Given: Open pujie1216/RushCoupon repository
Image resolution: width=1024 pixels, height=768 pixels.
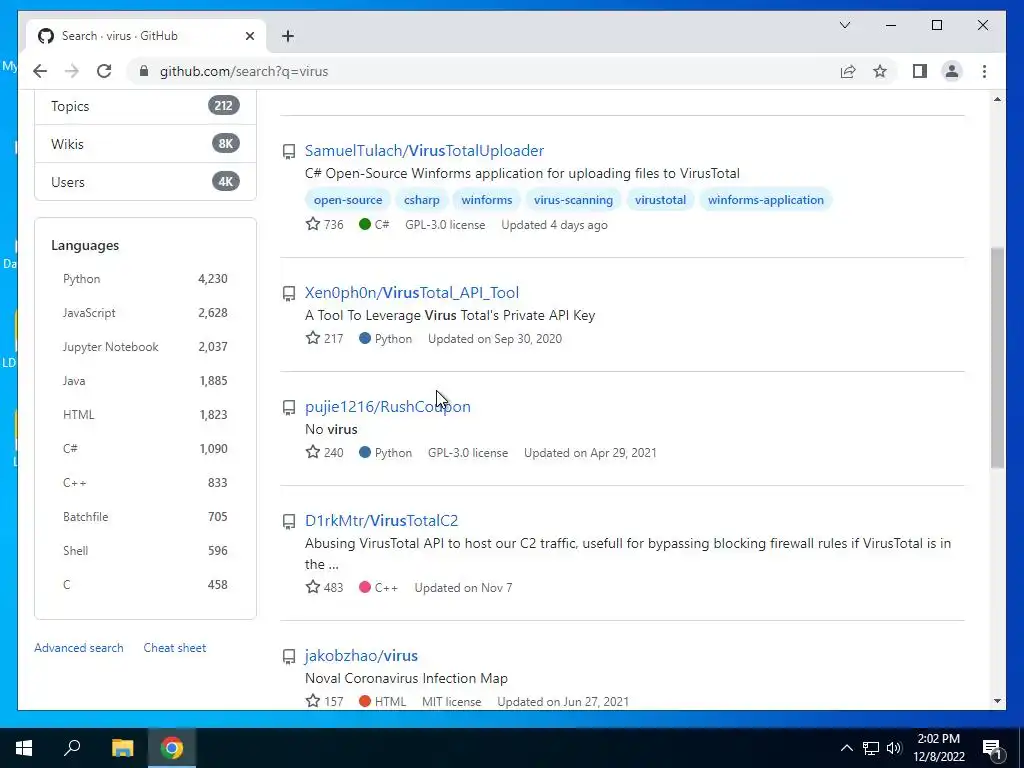Looking at the screenshot, I should click(387, 406).
